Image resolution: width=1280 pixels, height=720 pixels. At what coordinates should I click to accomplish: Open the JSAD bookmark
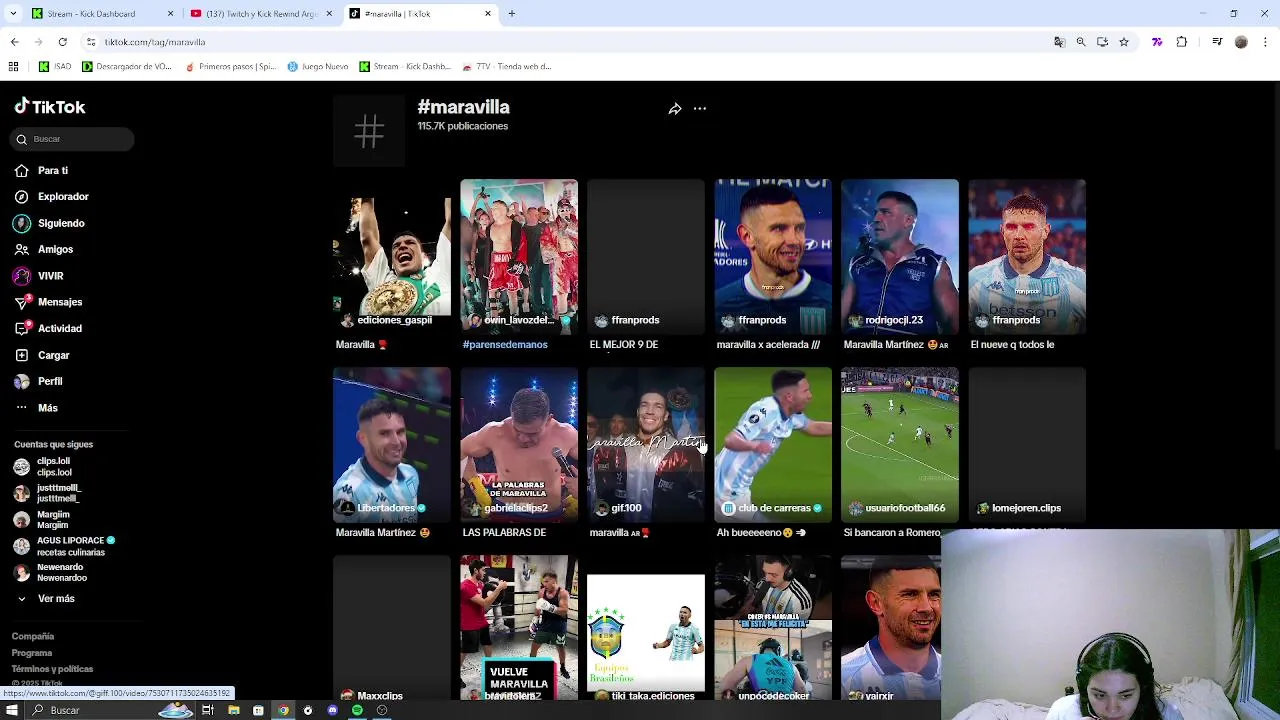click(x=55, y=67)
